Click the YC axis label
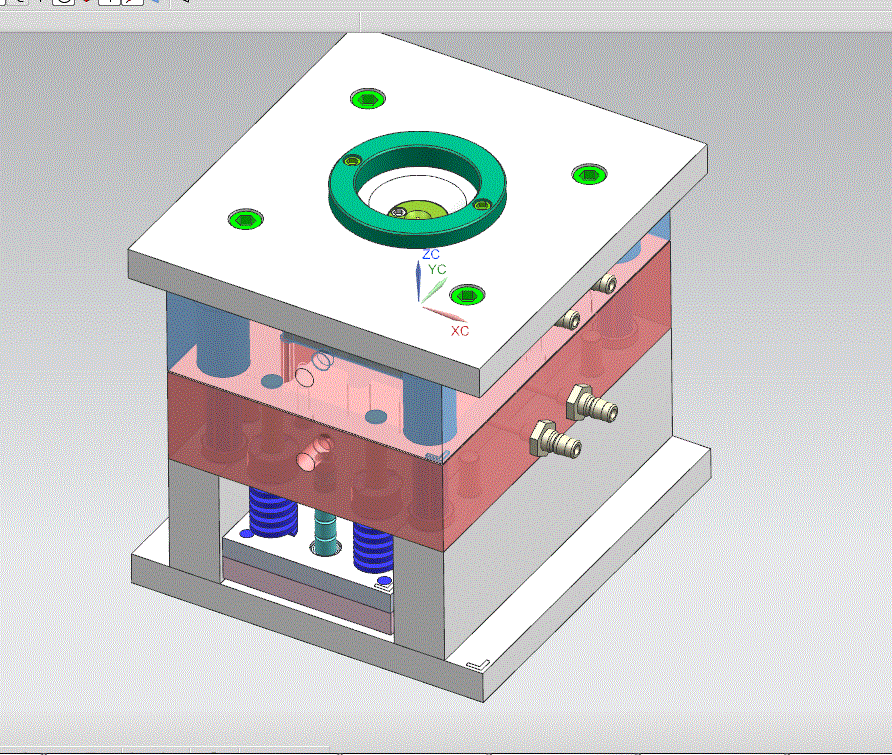This screenshot has height=755, width=892. 437,269
